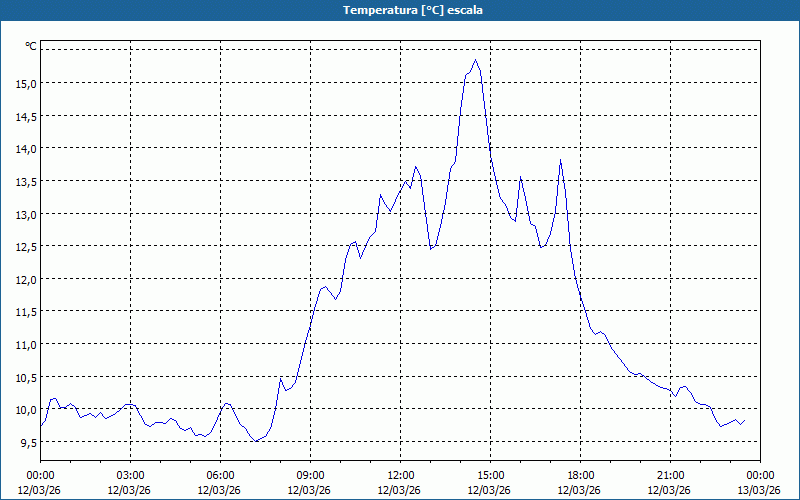Click the °C unit label above the y-axis

point(31,46)
